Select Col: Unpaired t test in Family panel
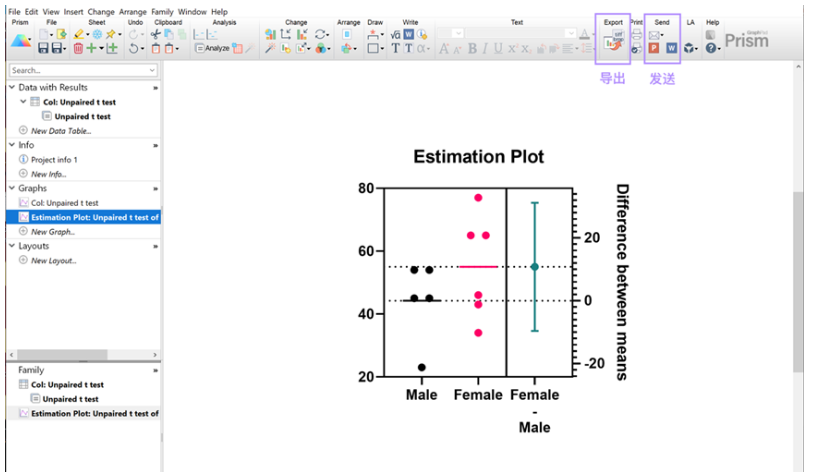Viewport: 813px width, 472px height. pos(67,384)
